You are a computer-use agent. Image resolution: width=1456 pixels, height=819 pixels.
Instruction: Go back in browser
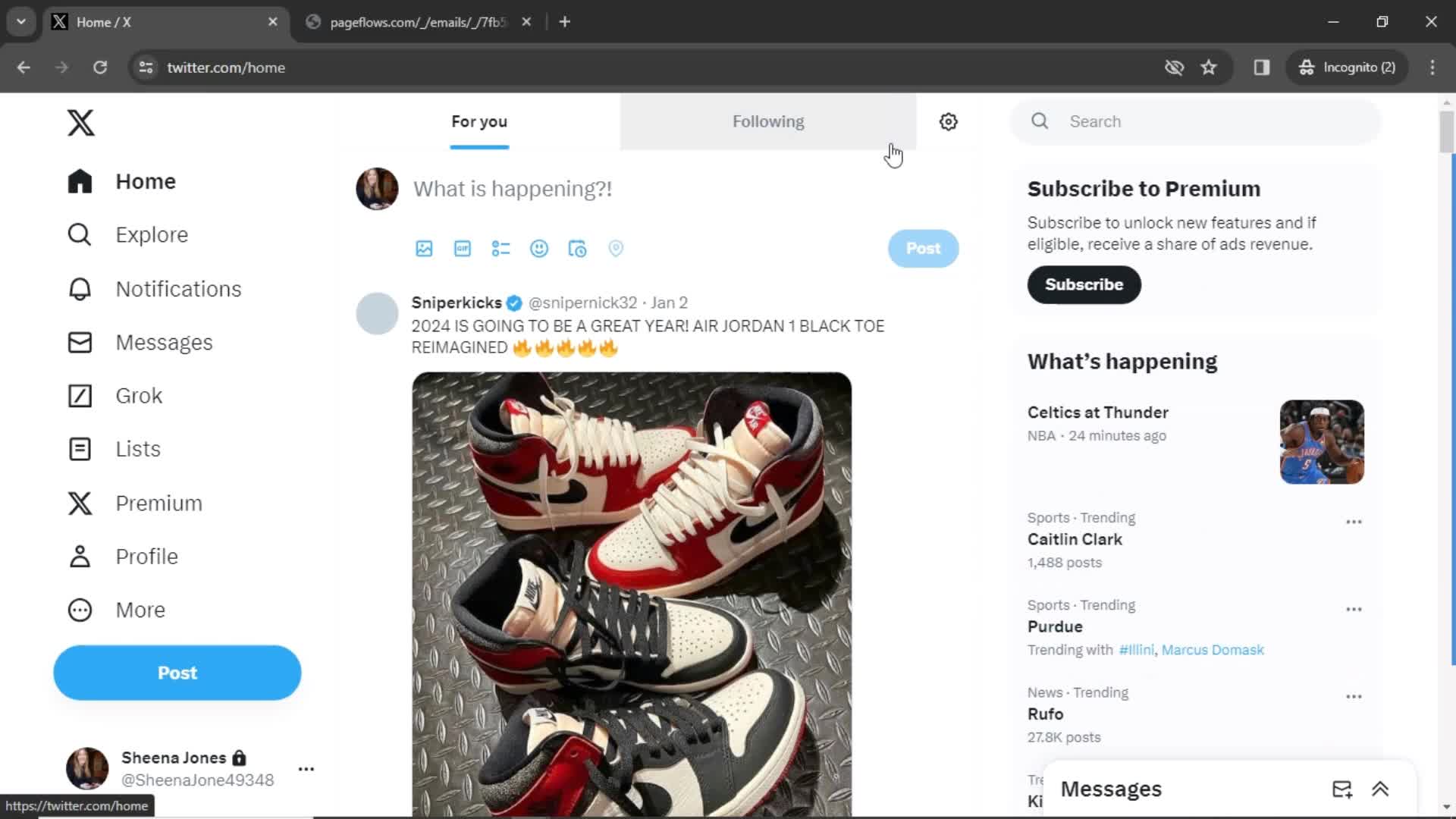point(24,67)
